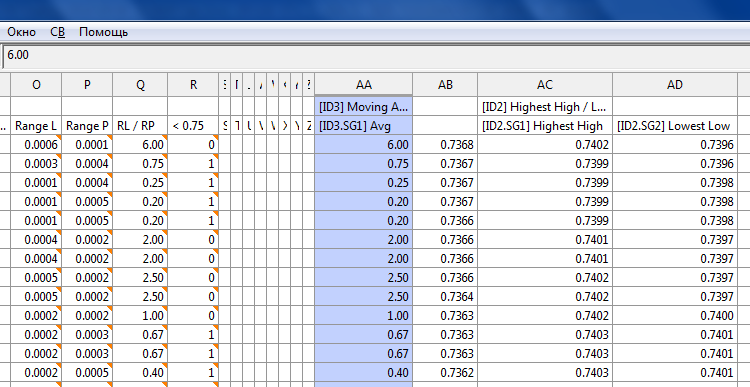Click the RL / RP header cell
Screen dimensions: 750x387
coord(140,126)
